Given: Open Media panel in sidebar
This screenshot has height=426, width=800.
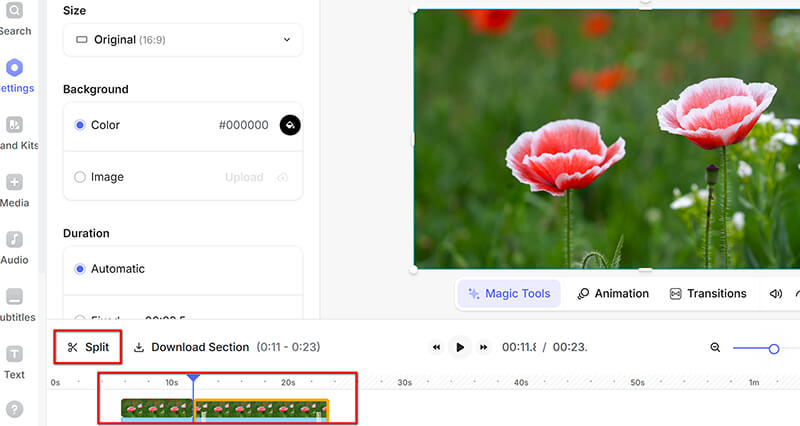Looking at the screenshot, I should [15, 190].
